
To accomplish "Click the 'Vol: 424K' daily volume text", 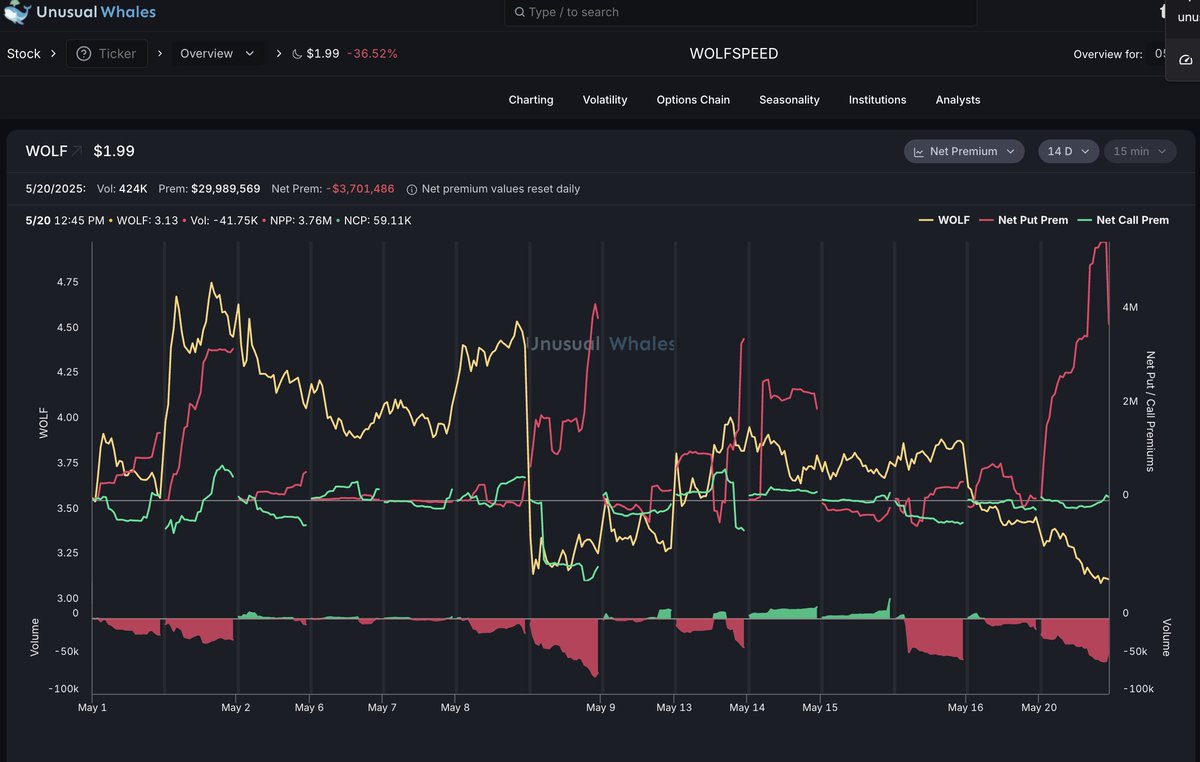I will [123, 189].
